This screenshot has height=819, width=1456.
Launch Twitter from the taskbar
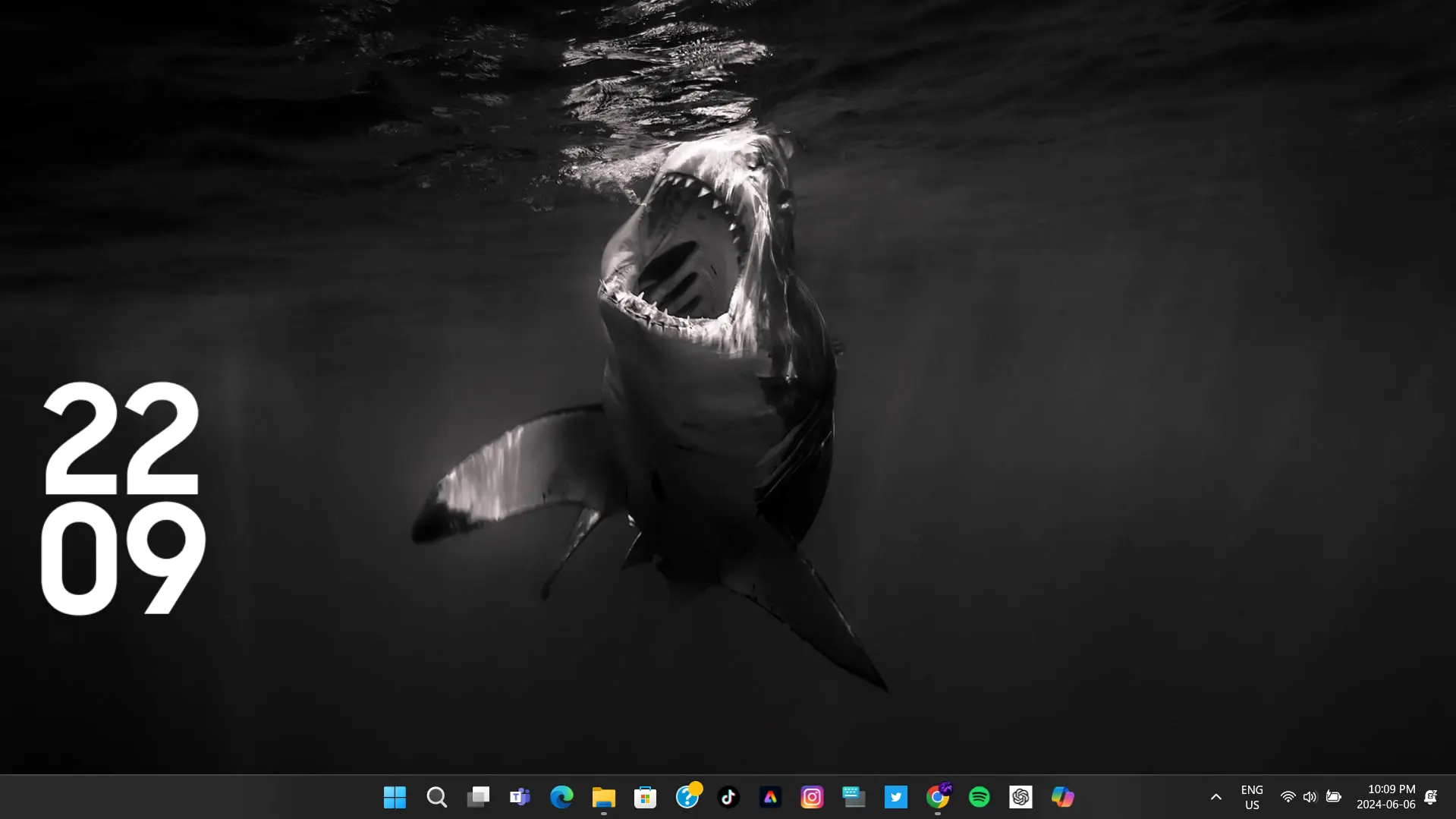[x=896, y=797]
